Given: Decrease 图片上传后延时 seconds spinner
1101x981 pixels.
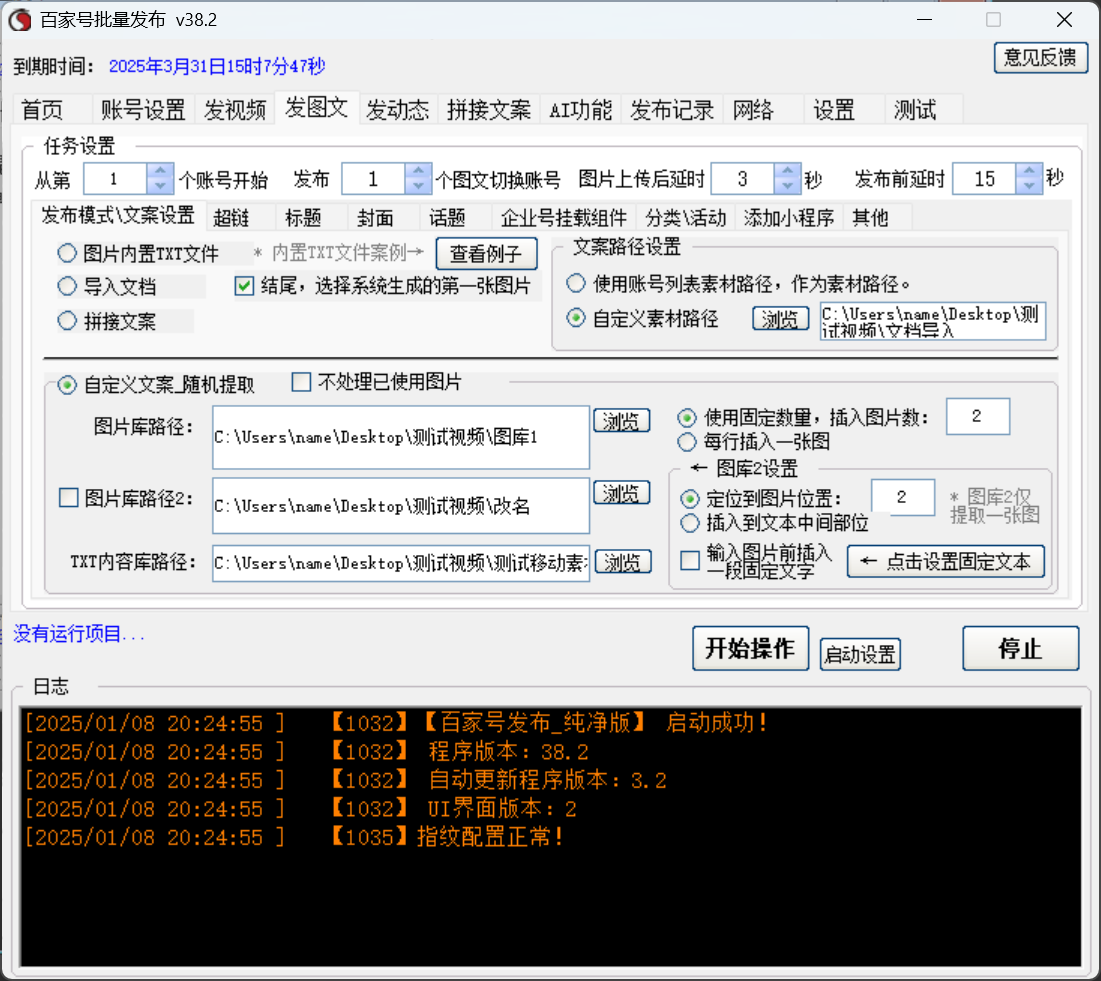Looking at the screenshot, I should click(787, 187).
